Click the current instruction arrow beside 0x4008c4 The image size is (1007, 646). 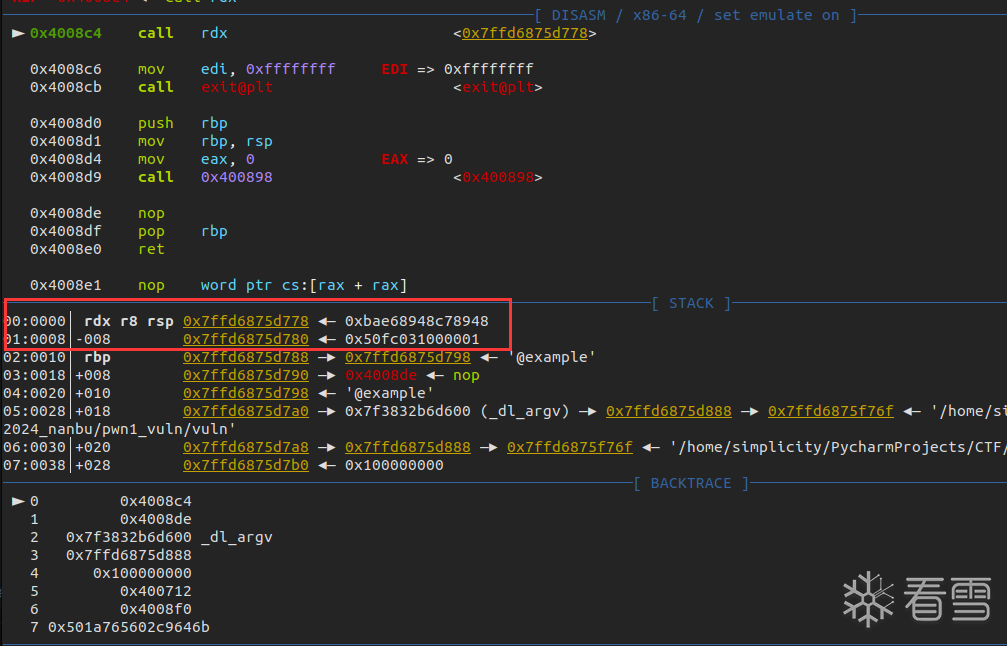18,33
